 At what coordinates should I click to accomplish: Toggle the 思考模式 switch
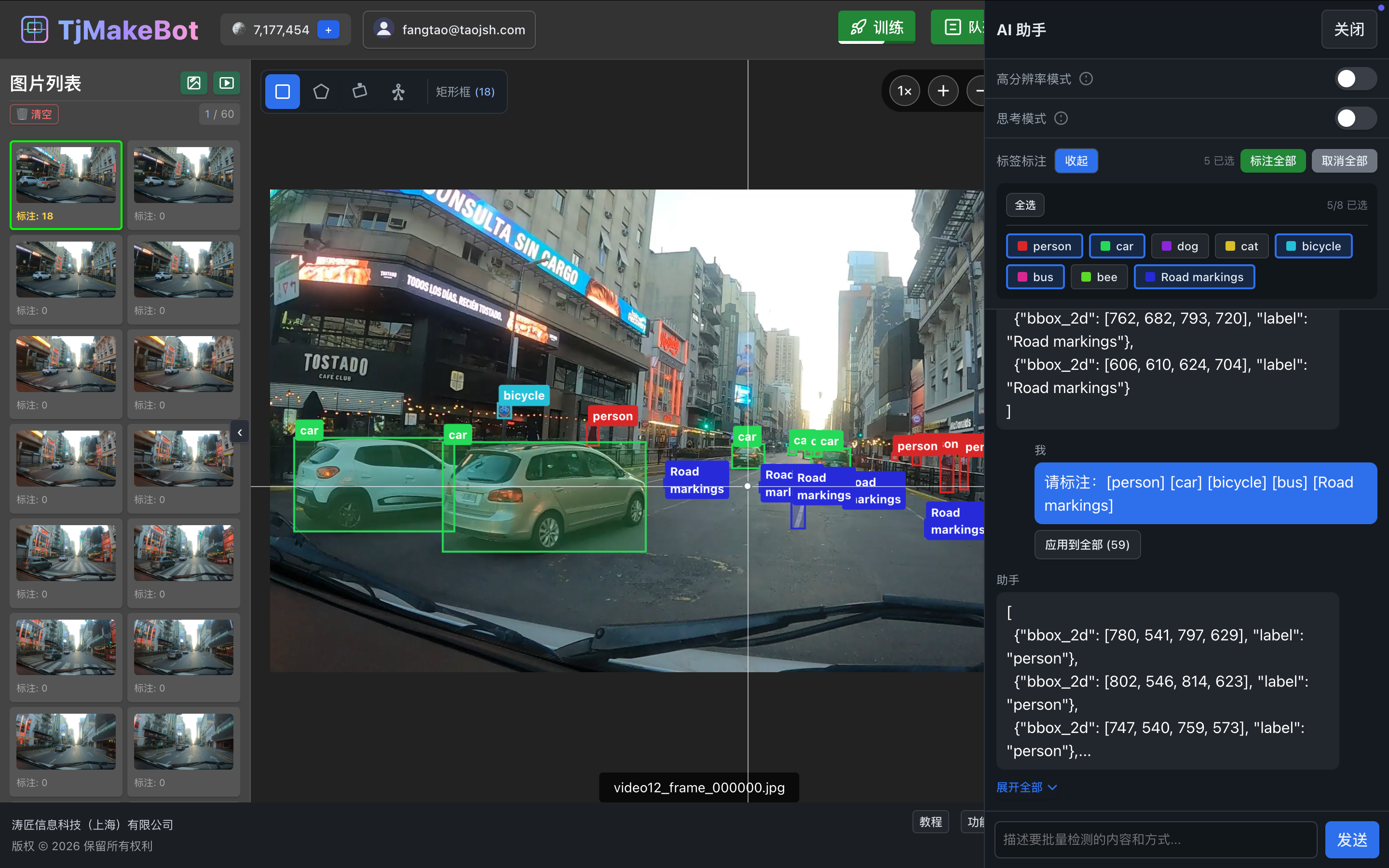tap(1355, 118)
